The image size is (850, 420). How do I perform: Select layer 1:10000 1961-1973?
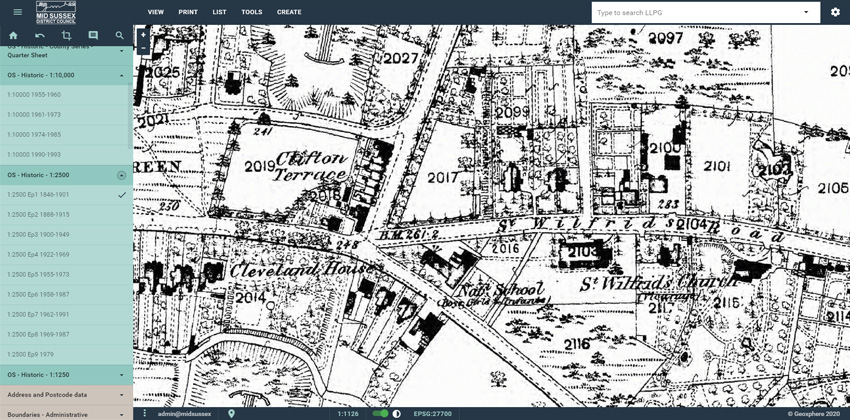[66, 115]
